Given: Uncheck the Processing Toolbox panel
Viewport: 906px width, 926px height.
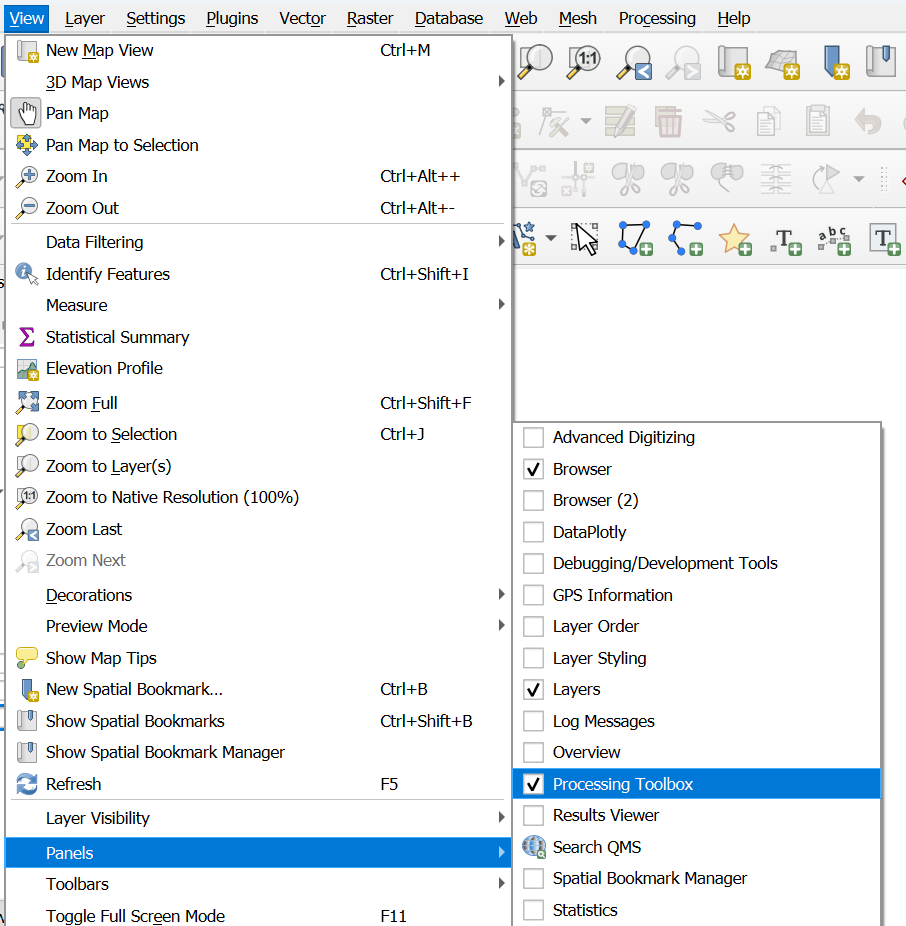Looking at the screenshot, I should 534,784.
